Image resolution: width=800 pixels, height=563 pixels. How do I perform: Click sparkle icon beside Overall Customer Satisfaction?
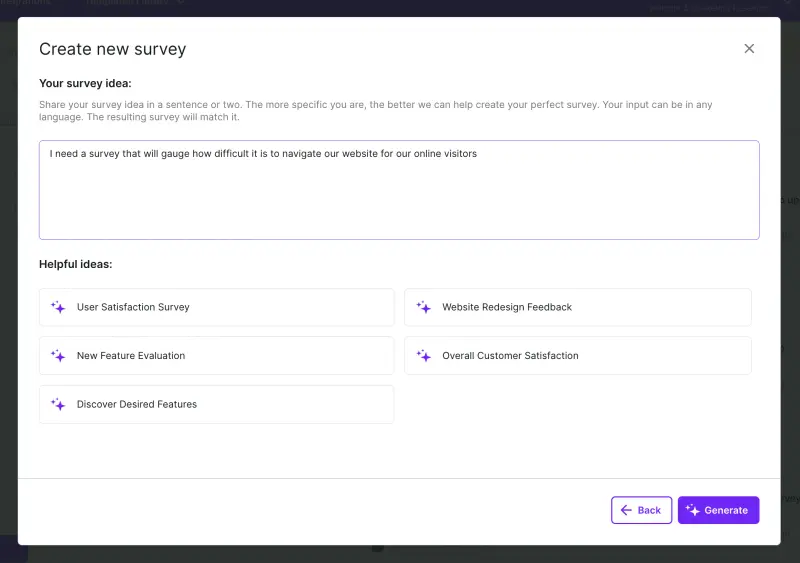pos(423,355)
